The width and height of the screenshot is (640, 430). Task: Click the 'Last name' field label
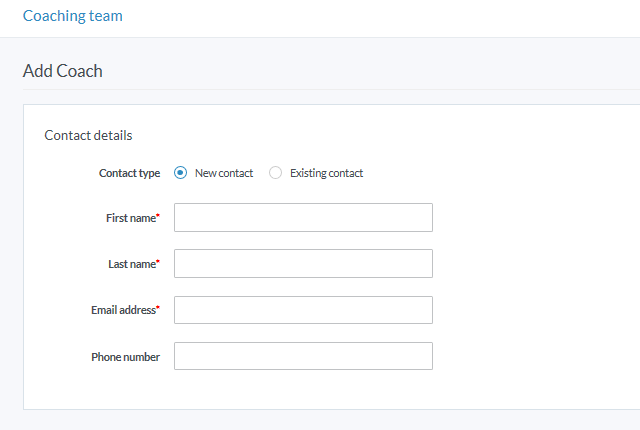tap(131, 264)
